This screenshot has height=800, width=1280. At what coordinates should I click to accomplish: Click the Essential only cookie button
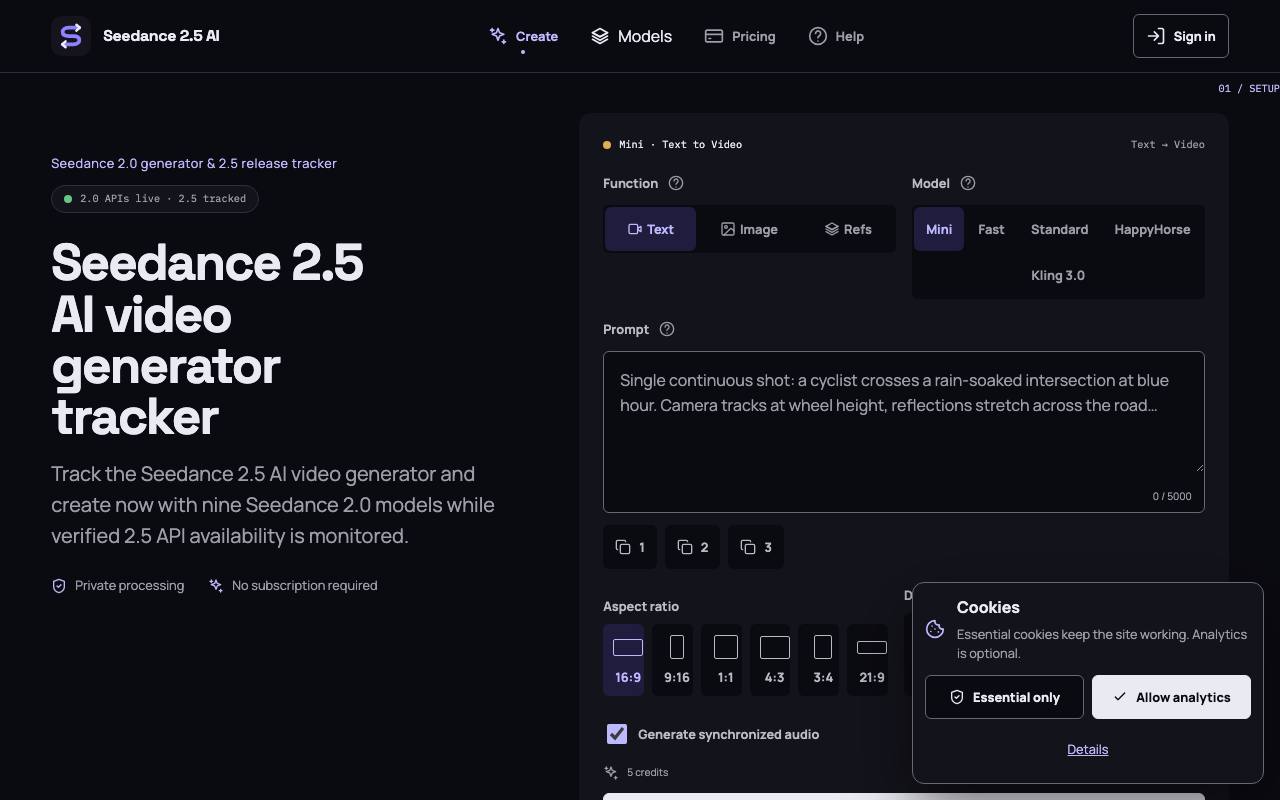(1004, 697)
